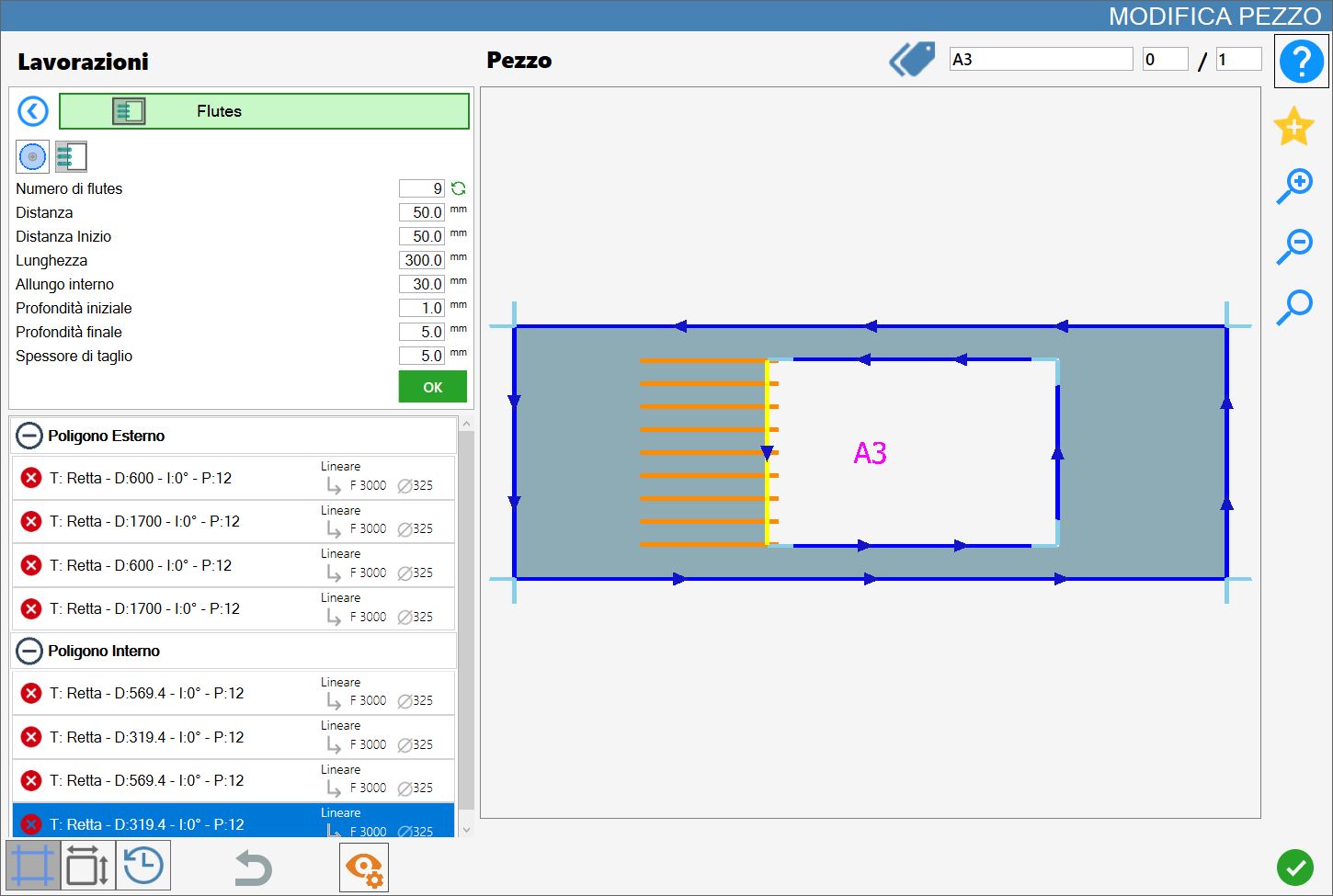Select the Flutes header tab
Image resolution: width=1333 pixels, height=896 pixels.
[x=264, y=111]
